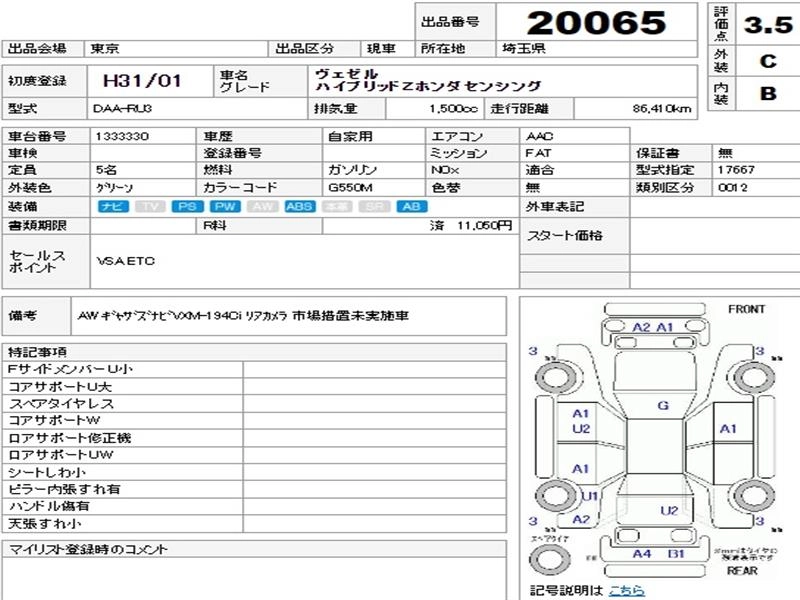The image size is (800, 600).
Task: Click the A4 mark on rear bumper
Action: click(x=641, y=554)
